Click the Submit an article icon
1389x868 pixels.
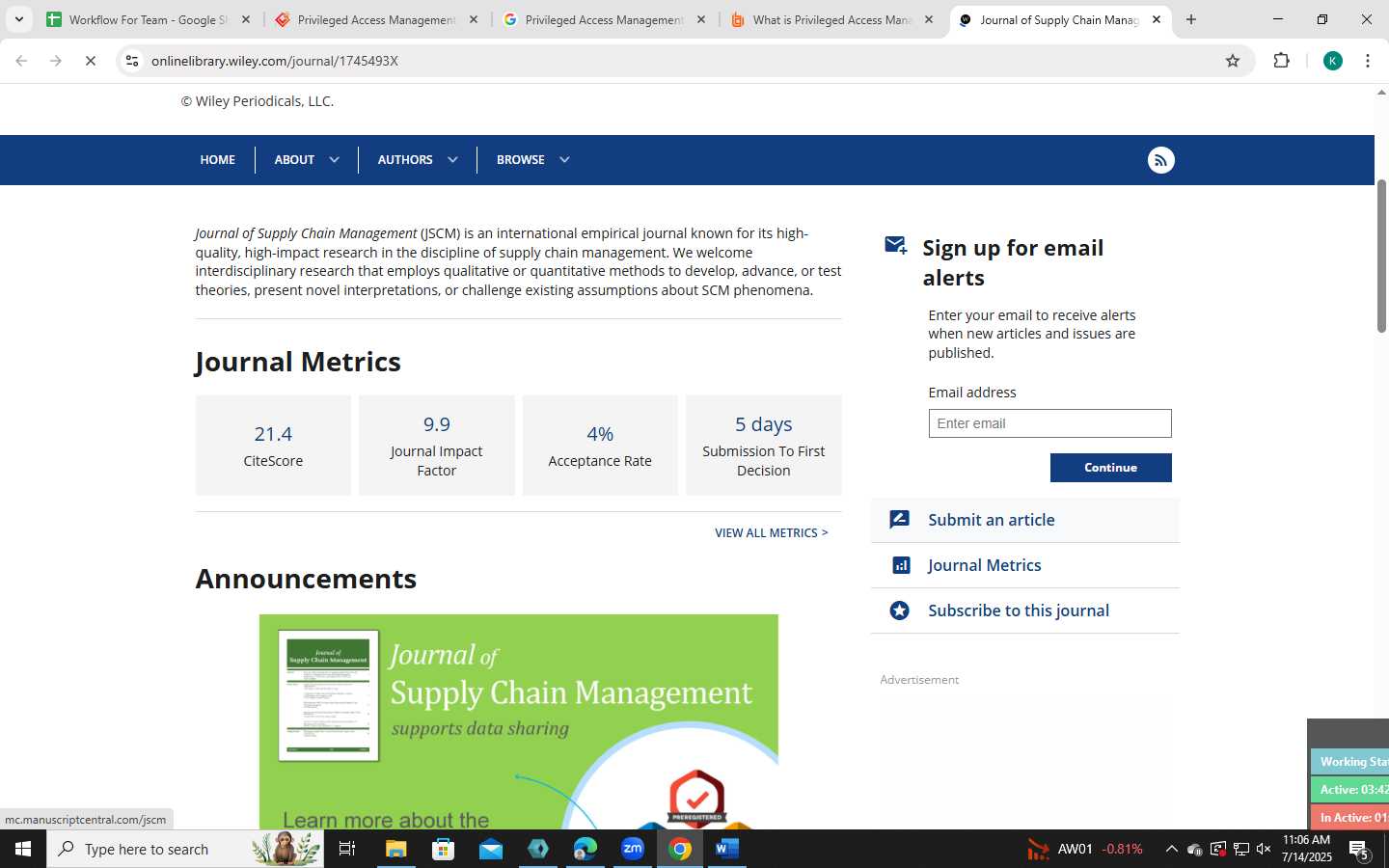coord(899,520)
